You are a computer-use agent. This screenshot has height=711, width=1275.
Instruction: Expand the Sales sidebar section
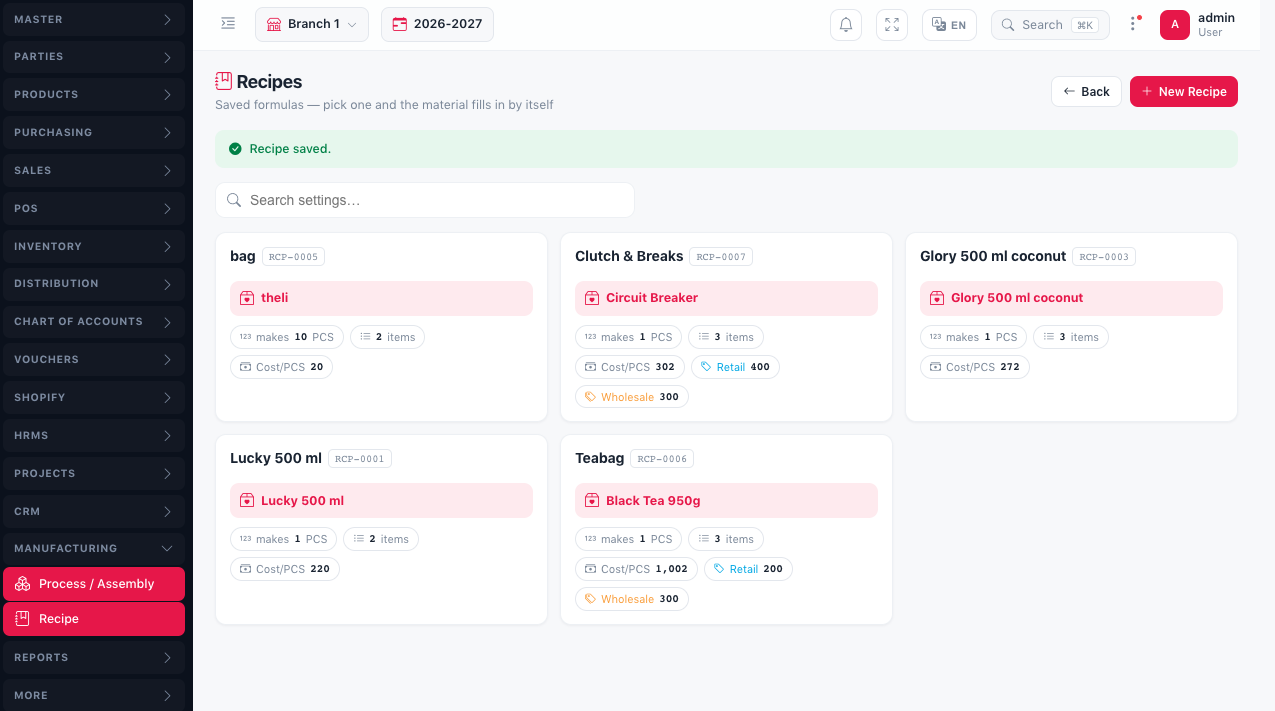click(x=93, y=170)
